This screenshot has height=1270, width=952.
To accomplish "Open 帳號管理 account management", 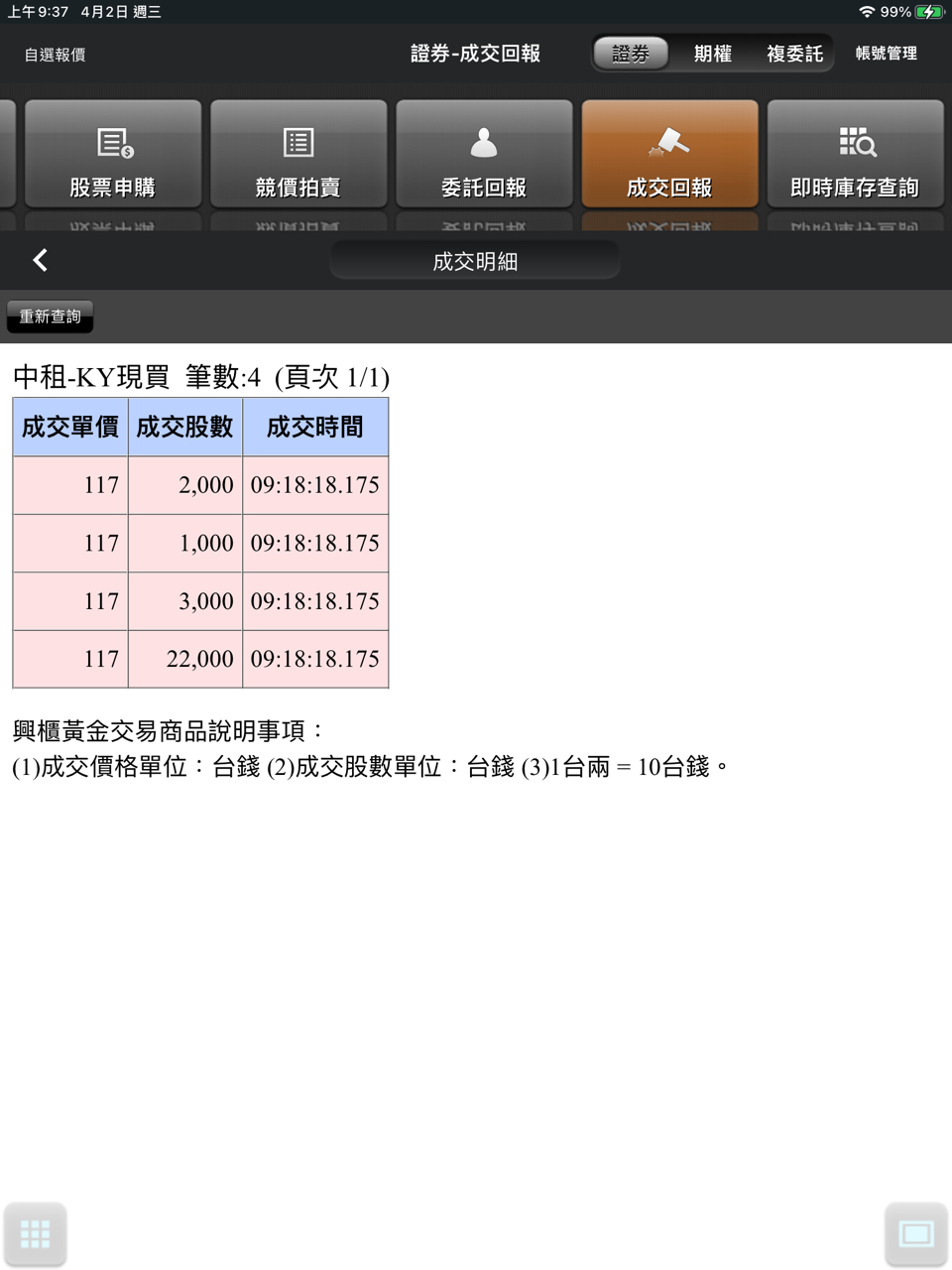I will (886, 54).
